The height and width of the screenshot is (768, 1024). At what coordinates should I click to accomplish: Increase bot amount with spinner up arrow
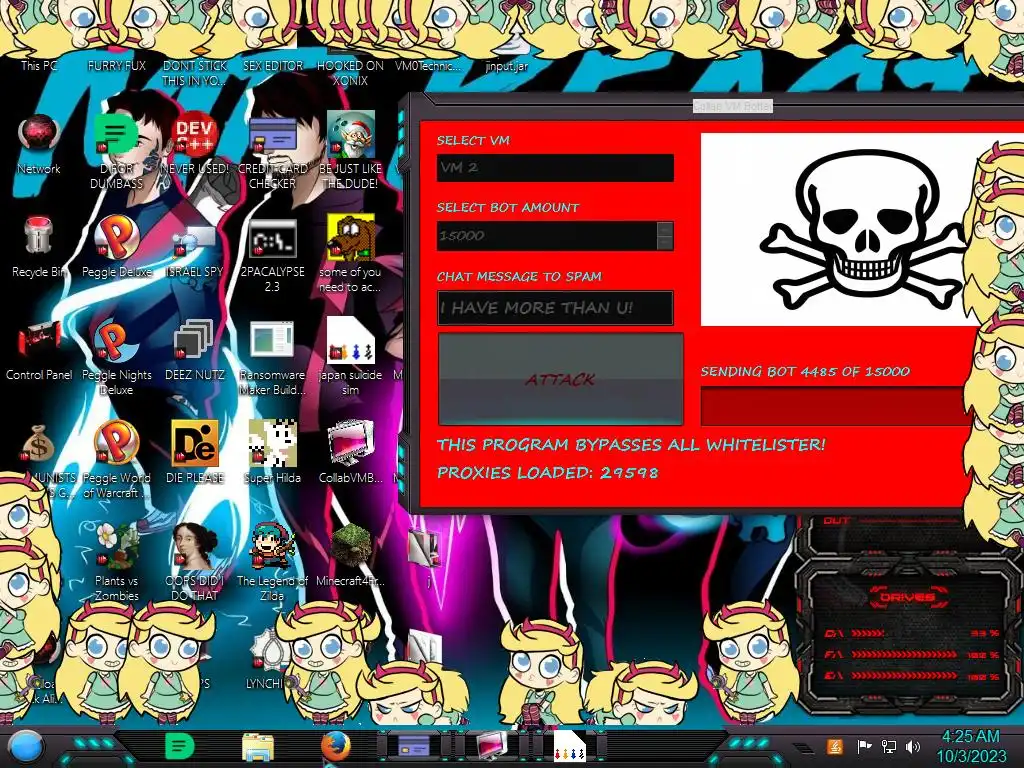point(665,229)
